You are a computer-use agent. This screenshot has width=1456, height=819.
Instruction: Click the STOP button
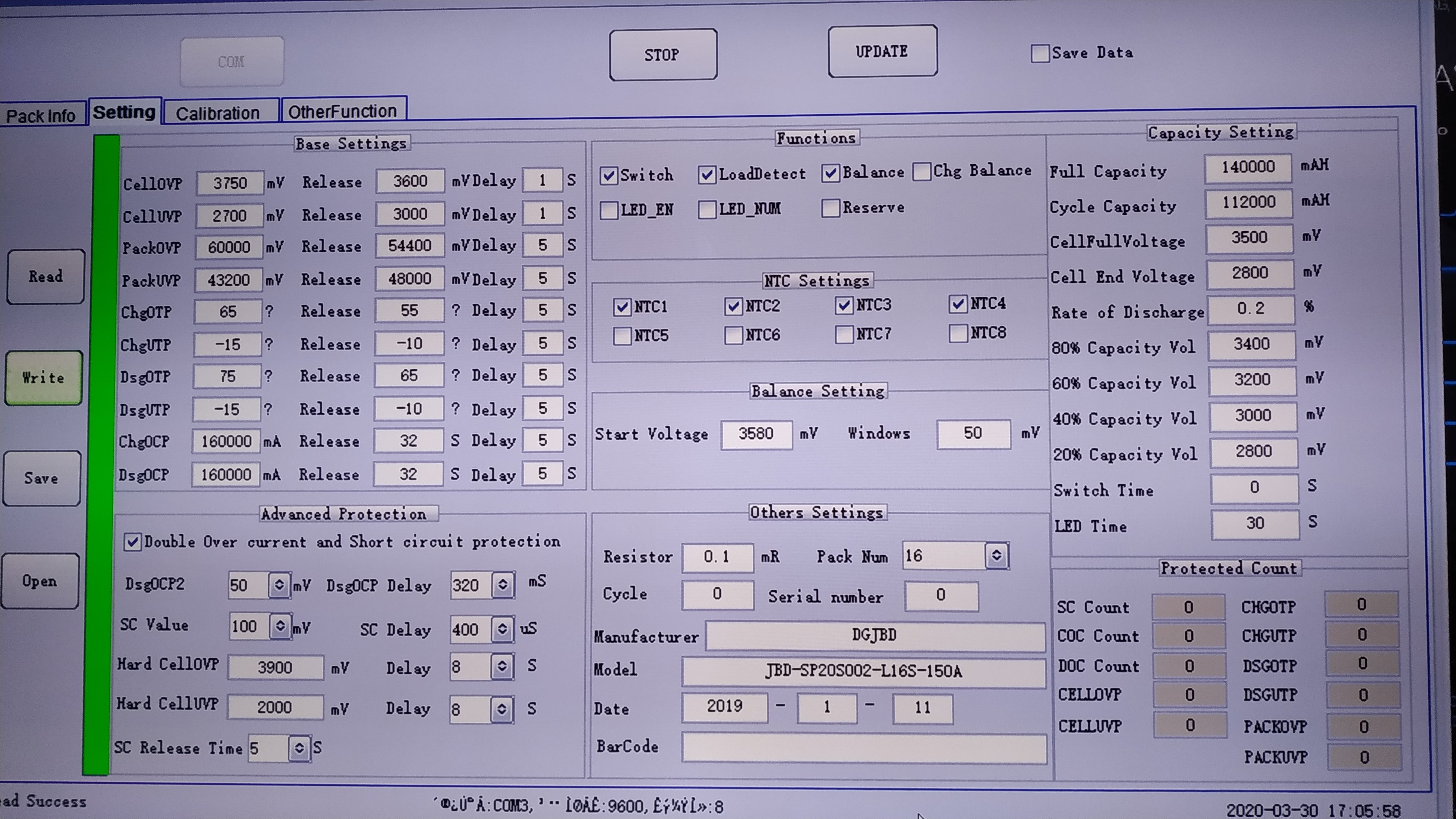(662, 55)
